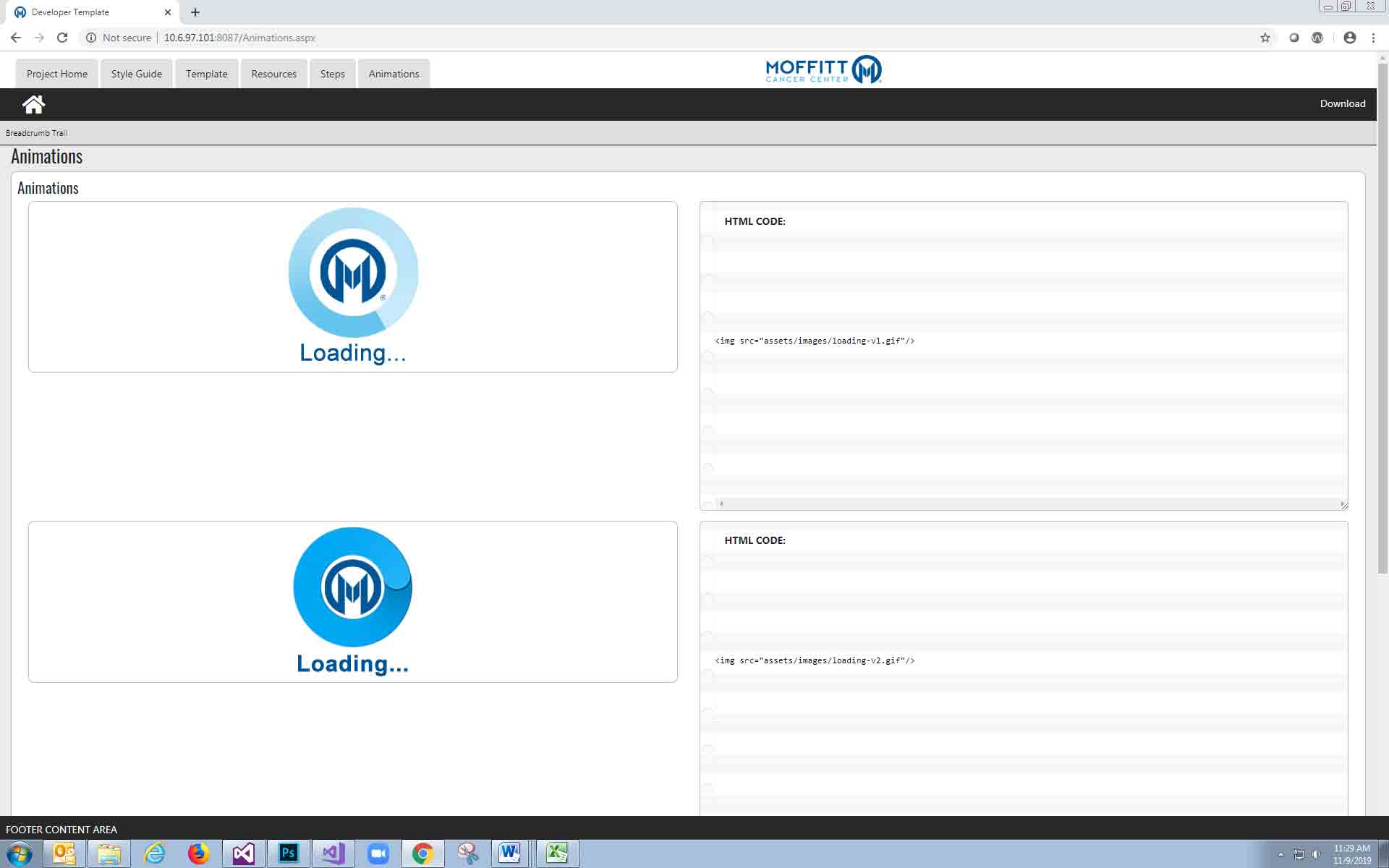
Task: Click the Download link
Action: pyautogui.click(x=1342, y=103)
